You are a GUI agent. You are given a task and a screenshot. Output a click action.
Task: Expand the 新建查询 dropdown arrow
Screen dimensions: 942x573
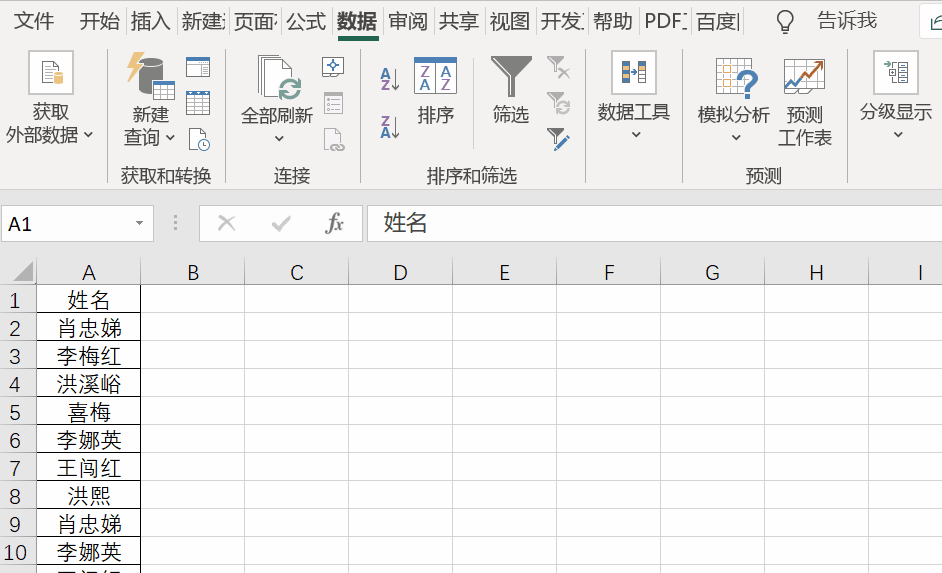pos(170,138)
